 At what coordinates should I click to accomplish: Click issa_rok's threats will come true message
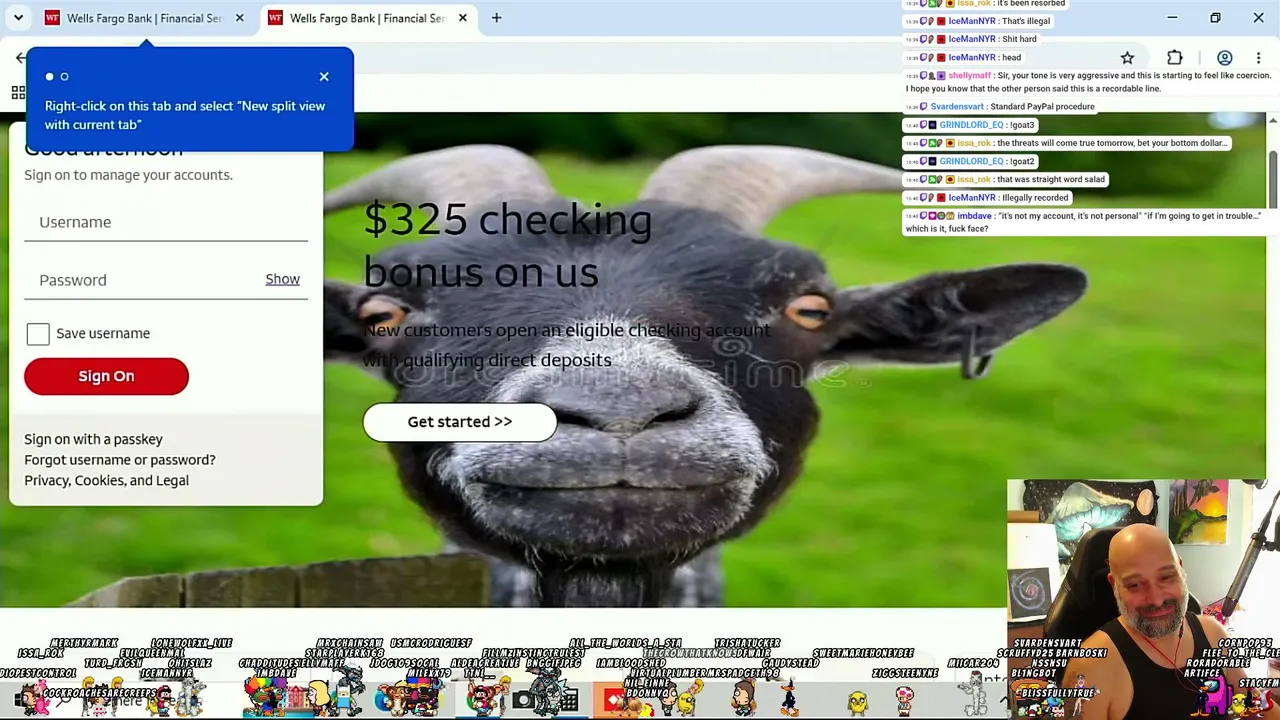click(x=1066, y=143)
